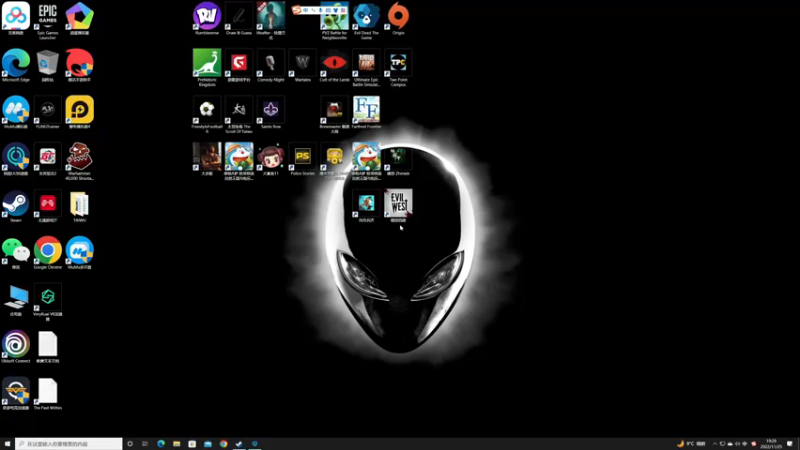This screenshot has width=800, height=450.
Task: Launch Steam from the desktop
Action: [x=16, y=204]
